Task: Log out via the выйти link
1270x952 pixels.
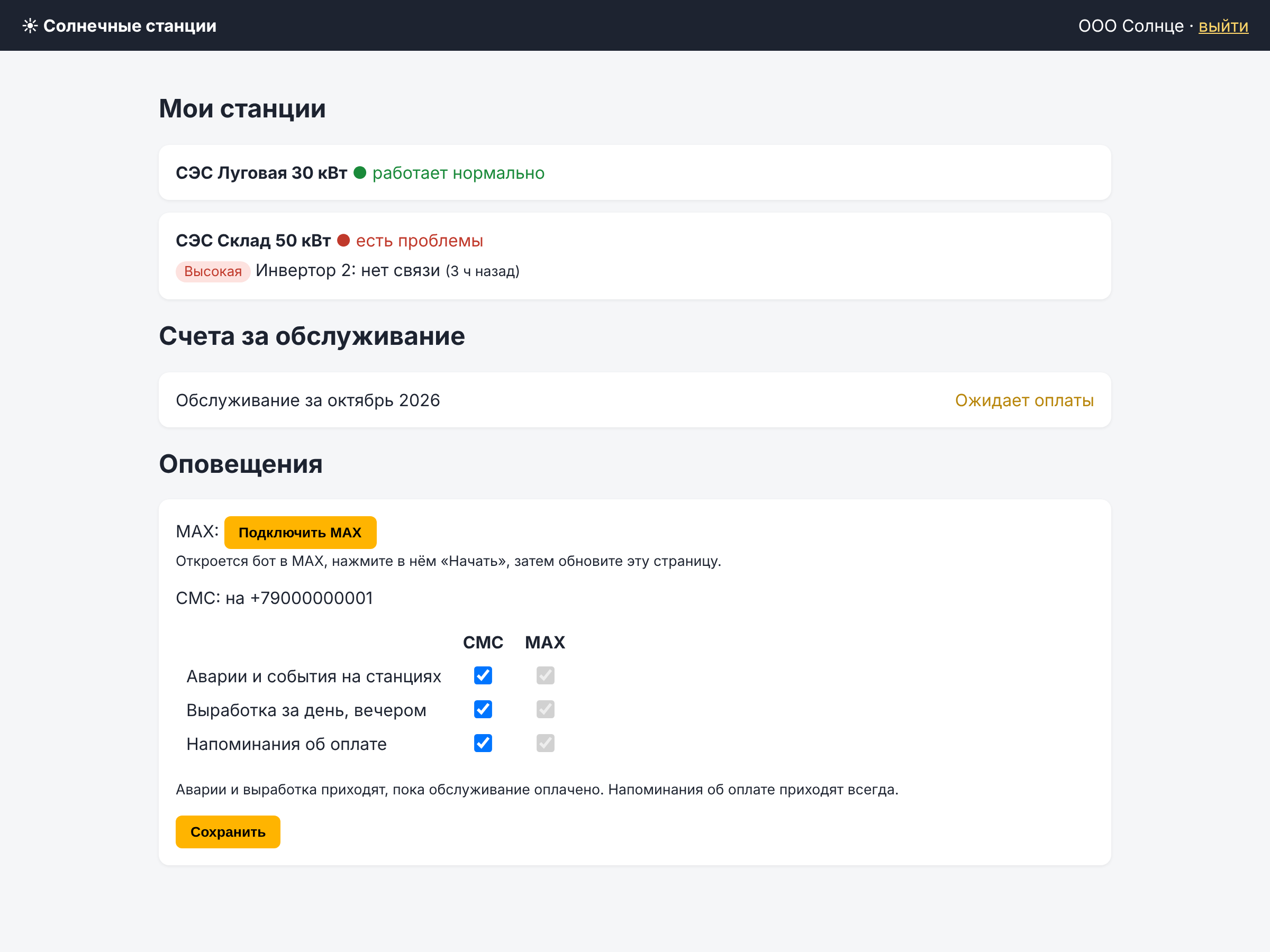Action: click(x=1223, y=26)
